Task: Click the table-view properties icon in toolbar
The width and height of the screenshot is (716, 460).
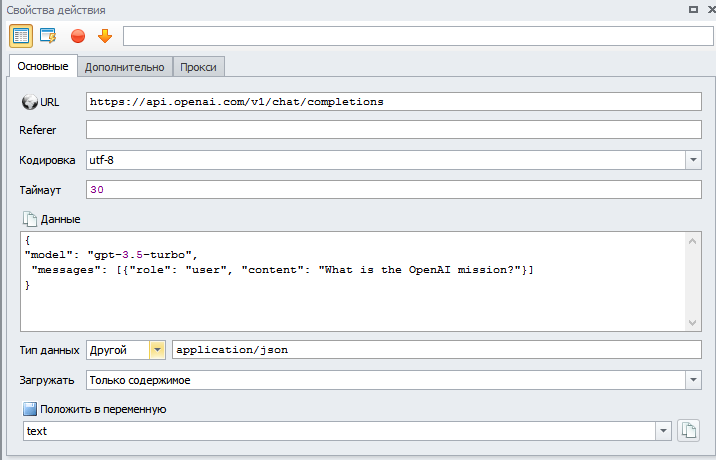Action: point(21,36)
